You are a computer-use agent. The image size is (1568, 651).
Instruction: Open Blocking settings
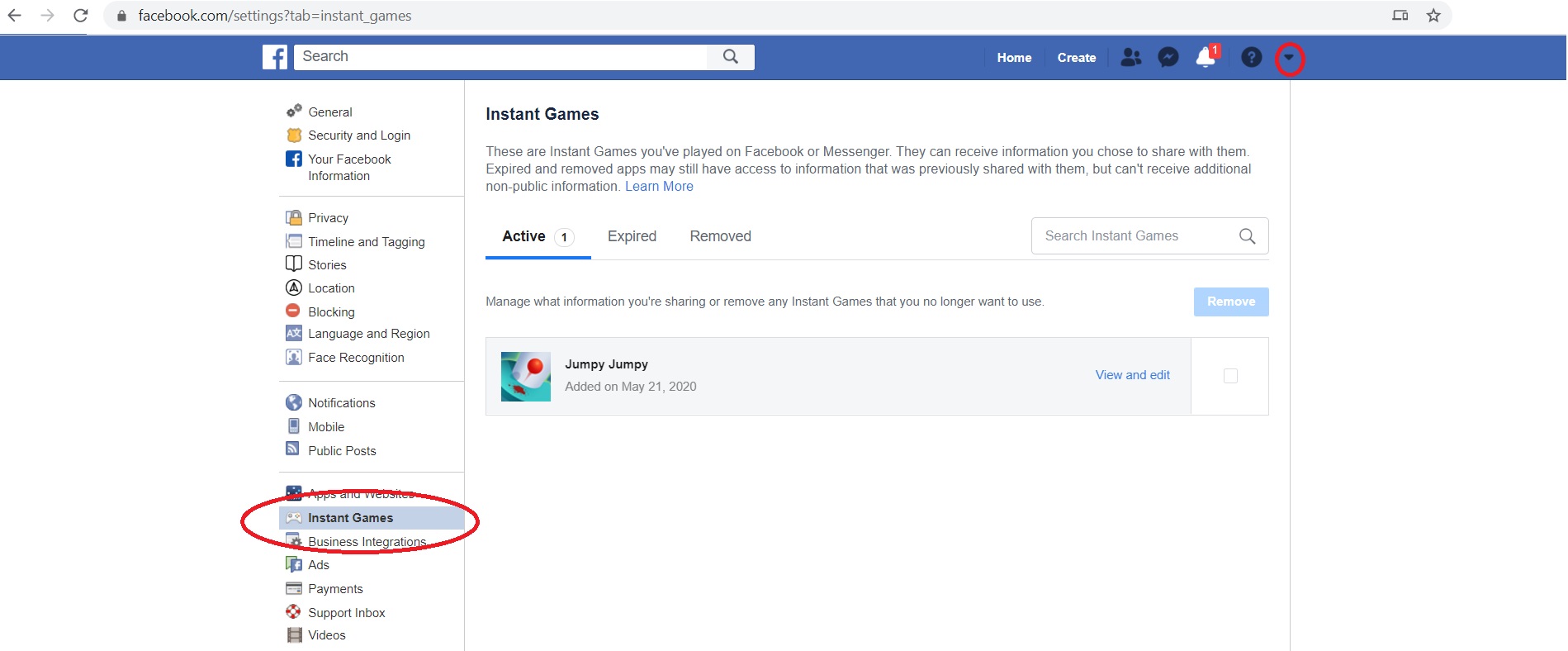point(331,311)
